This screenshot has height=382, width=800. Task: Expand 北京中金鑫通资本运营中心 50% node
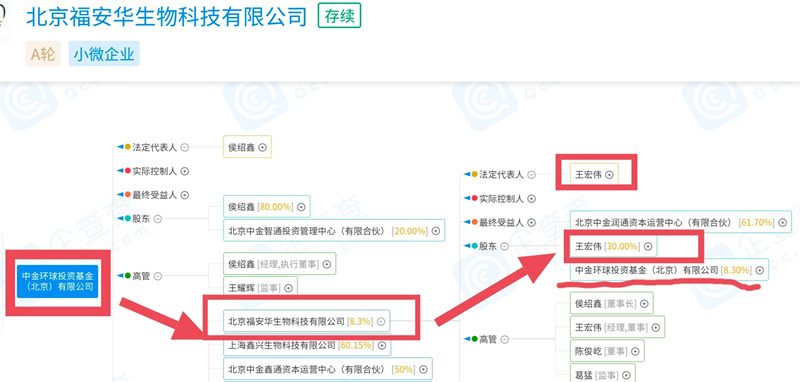click(x=422, y=369)
